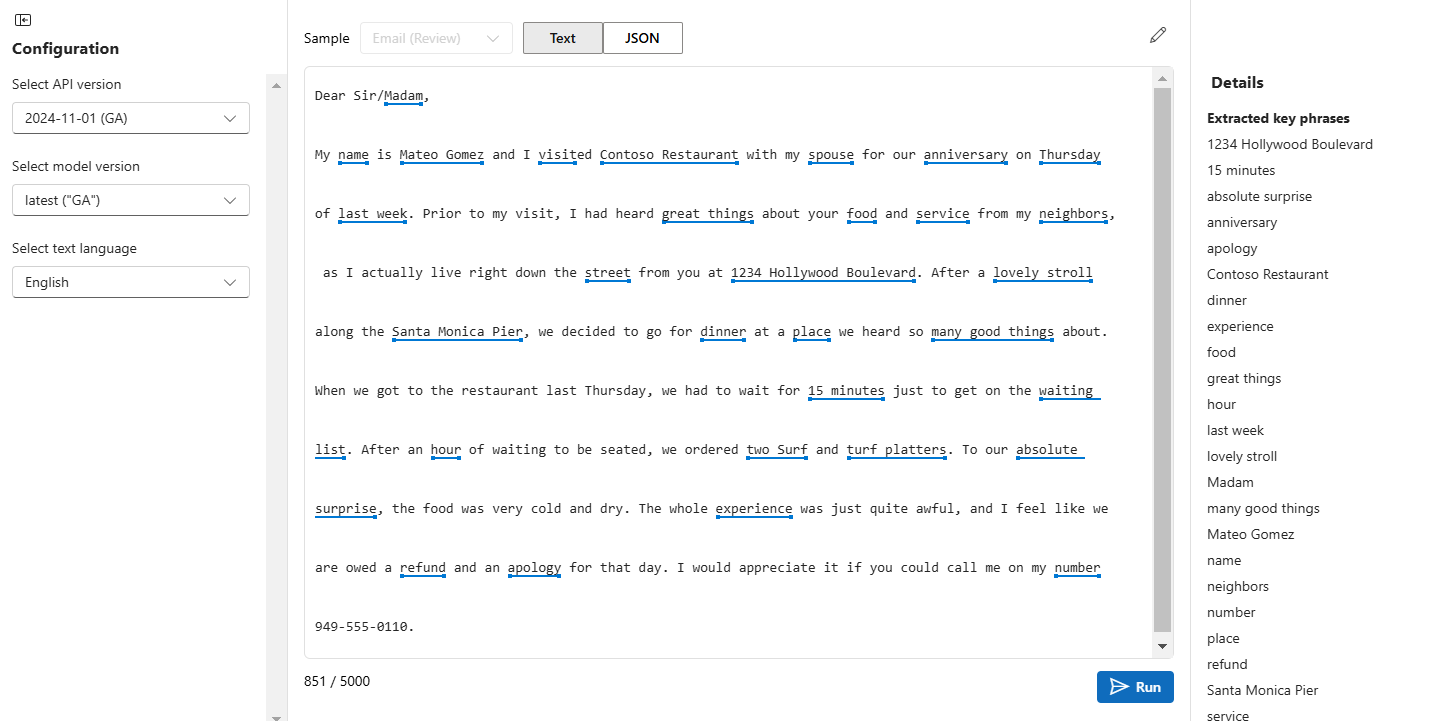Click the pencil edit icon
This screenshot has width=1436, height=721.
[x=1158, y=36]
